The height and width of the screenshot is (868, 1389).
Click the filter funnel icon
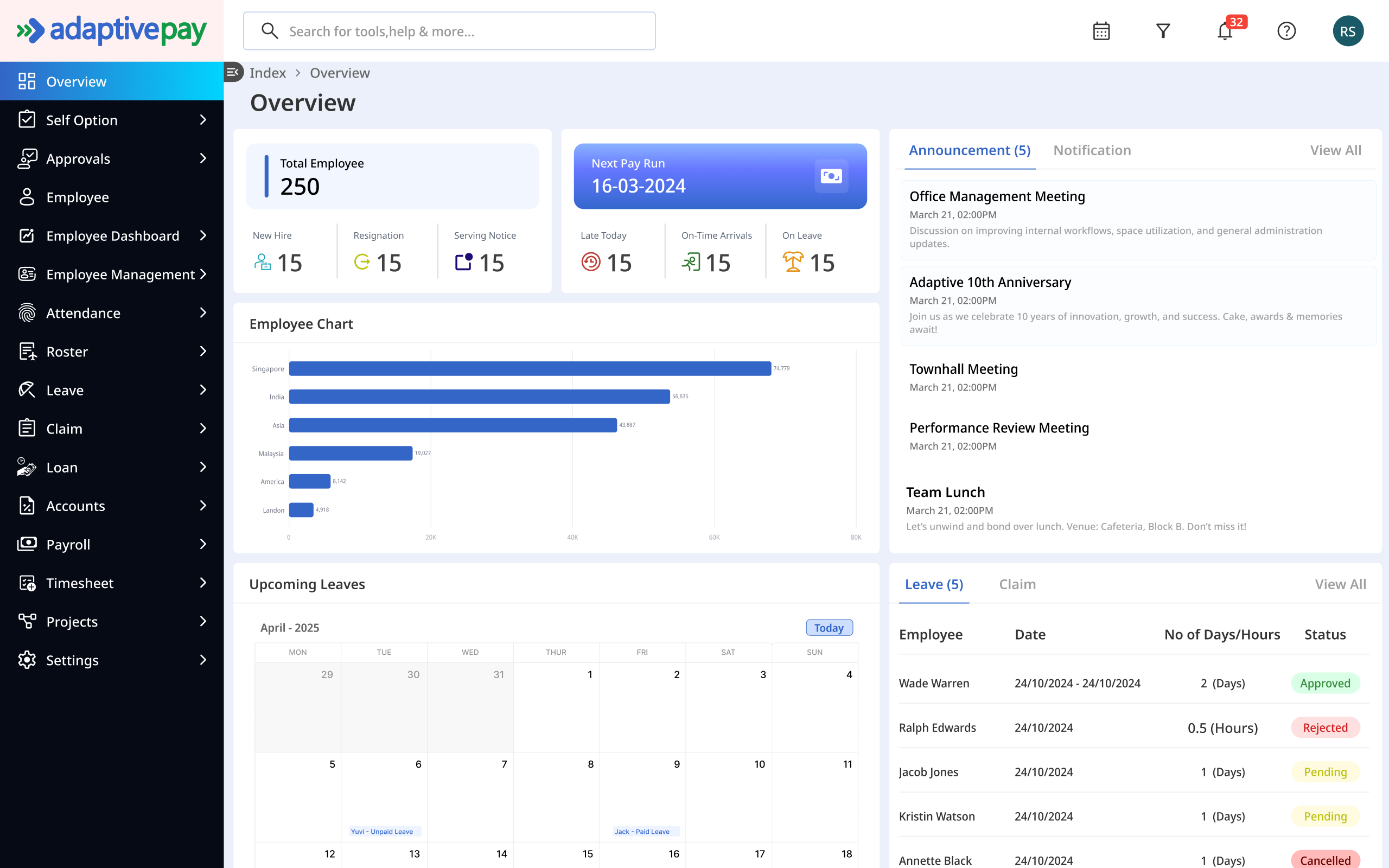[1163, 31]
